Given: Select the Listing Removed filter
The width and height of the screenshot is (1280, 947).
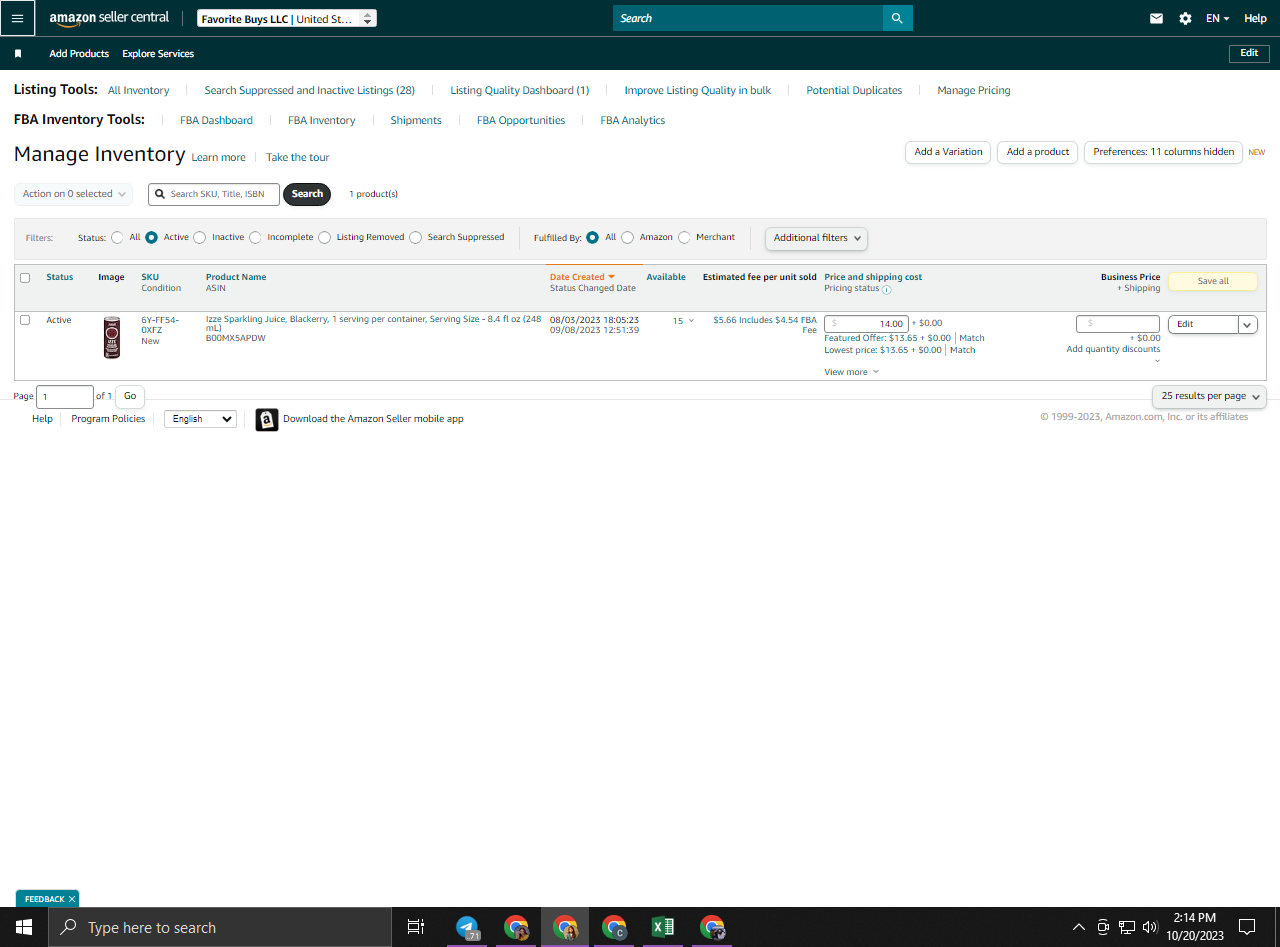Looking at the screenshot, I should click(x=325, y=238).
